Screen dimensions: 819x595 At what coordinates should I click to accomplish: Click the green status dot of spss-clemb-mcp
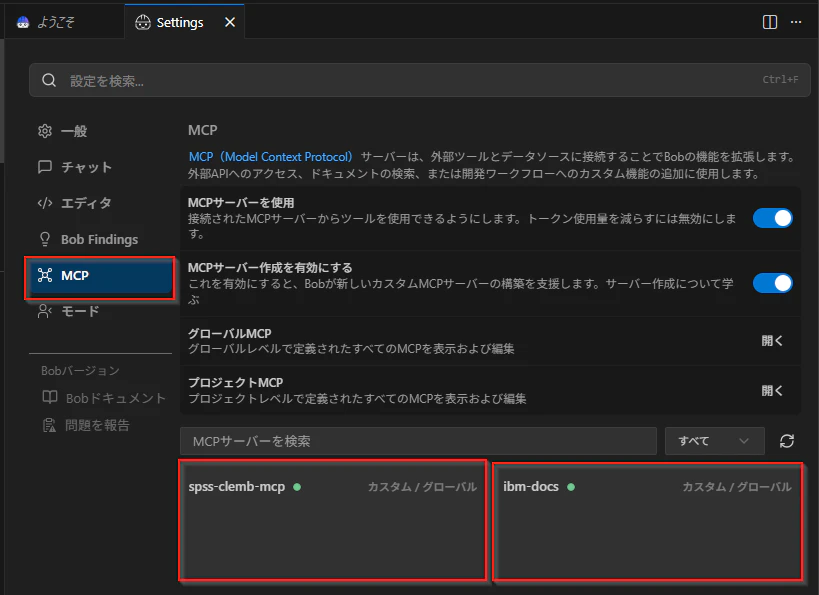pos(297,487)
